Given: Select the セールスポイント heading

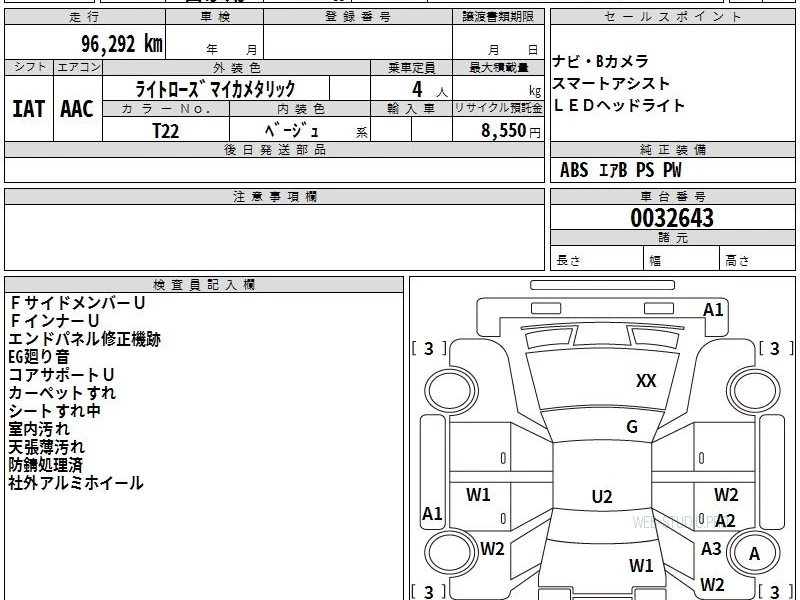Looking at the screenshot, I should [672, 17].
